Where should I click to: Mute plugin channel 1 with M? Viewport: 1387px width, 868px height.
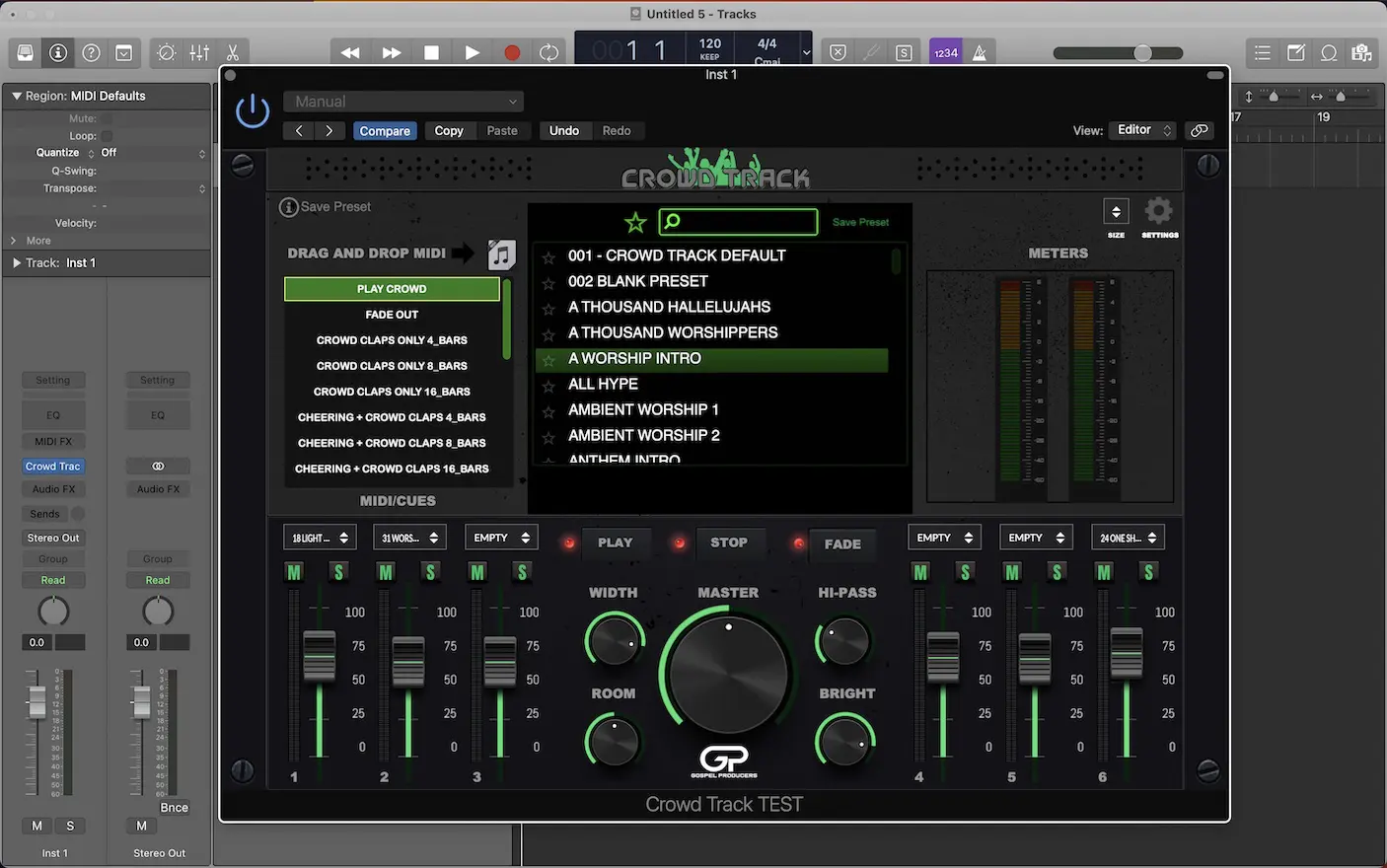294,572
